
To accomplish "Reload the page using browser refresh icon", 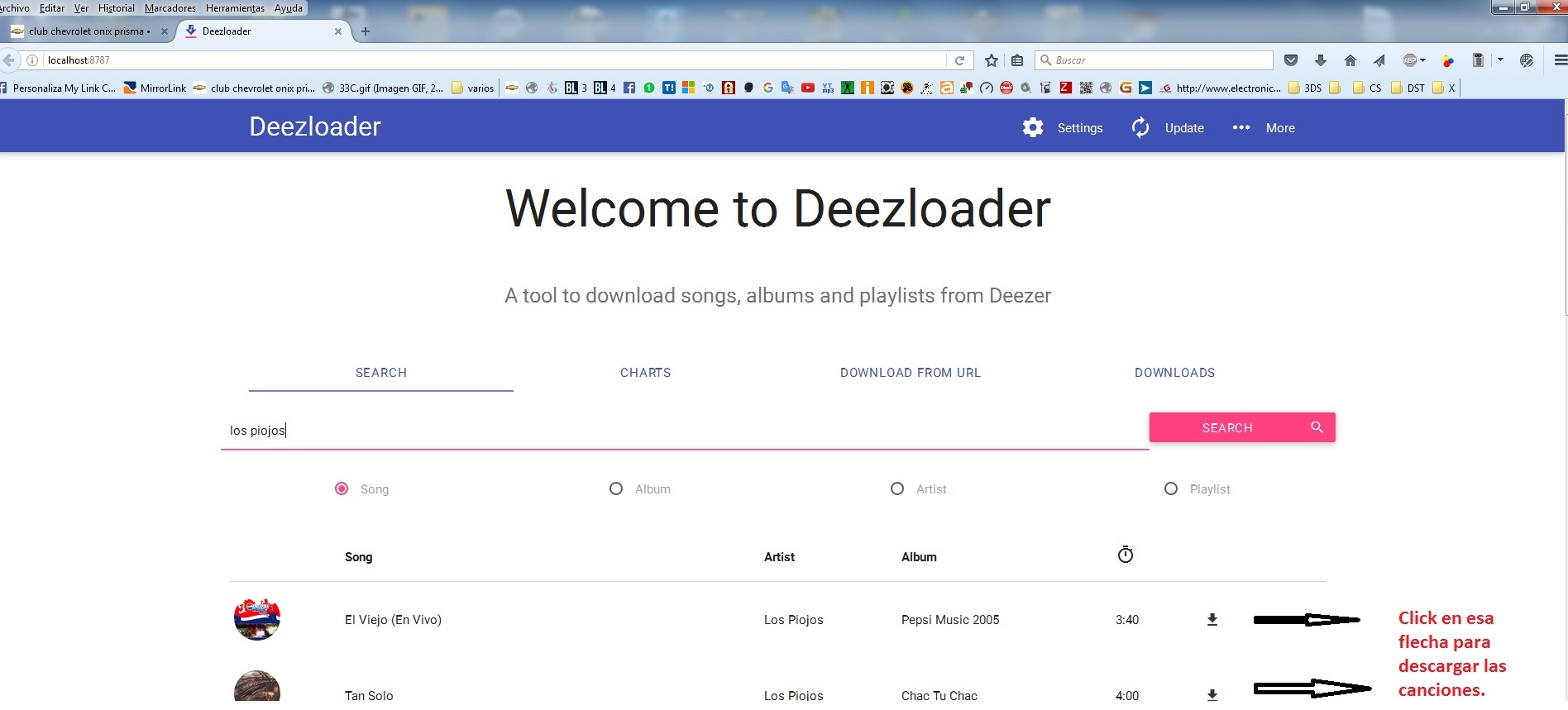I will click(959, 60).
